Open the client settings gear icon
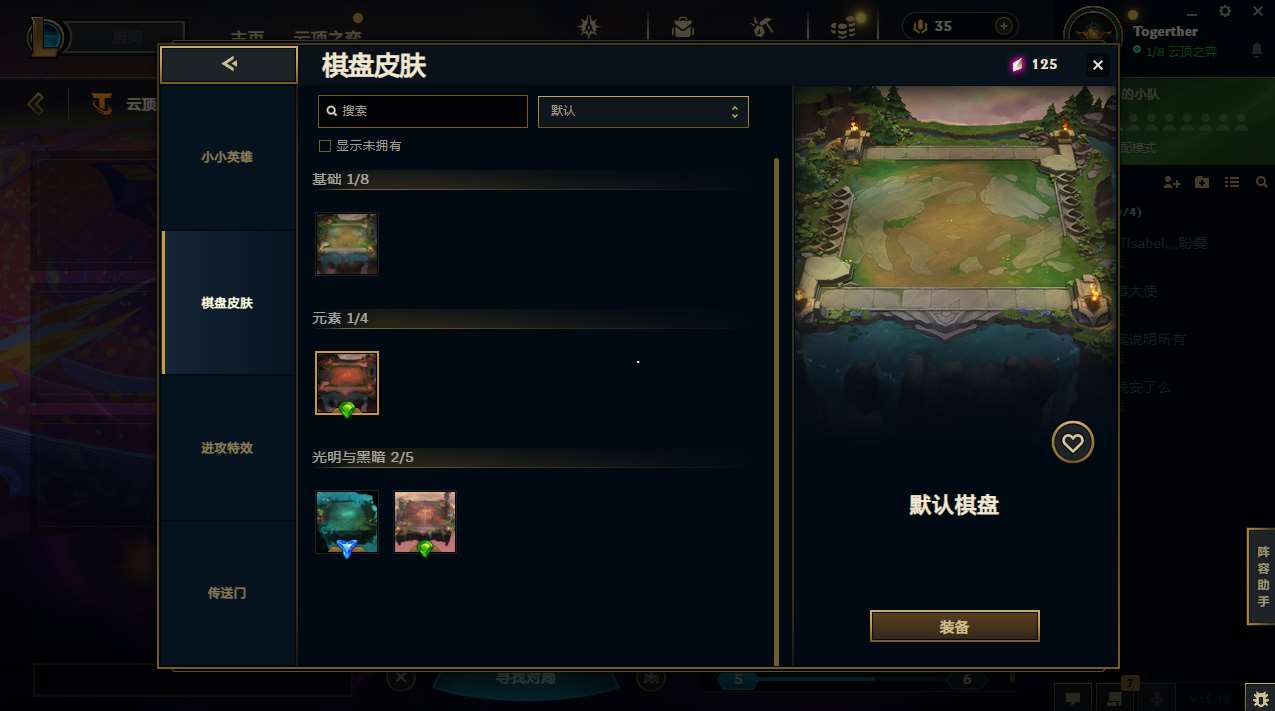This screenshot has height=711, width=1275. (1225, 11)
